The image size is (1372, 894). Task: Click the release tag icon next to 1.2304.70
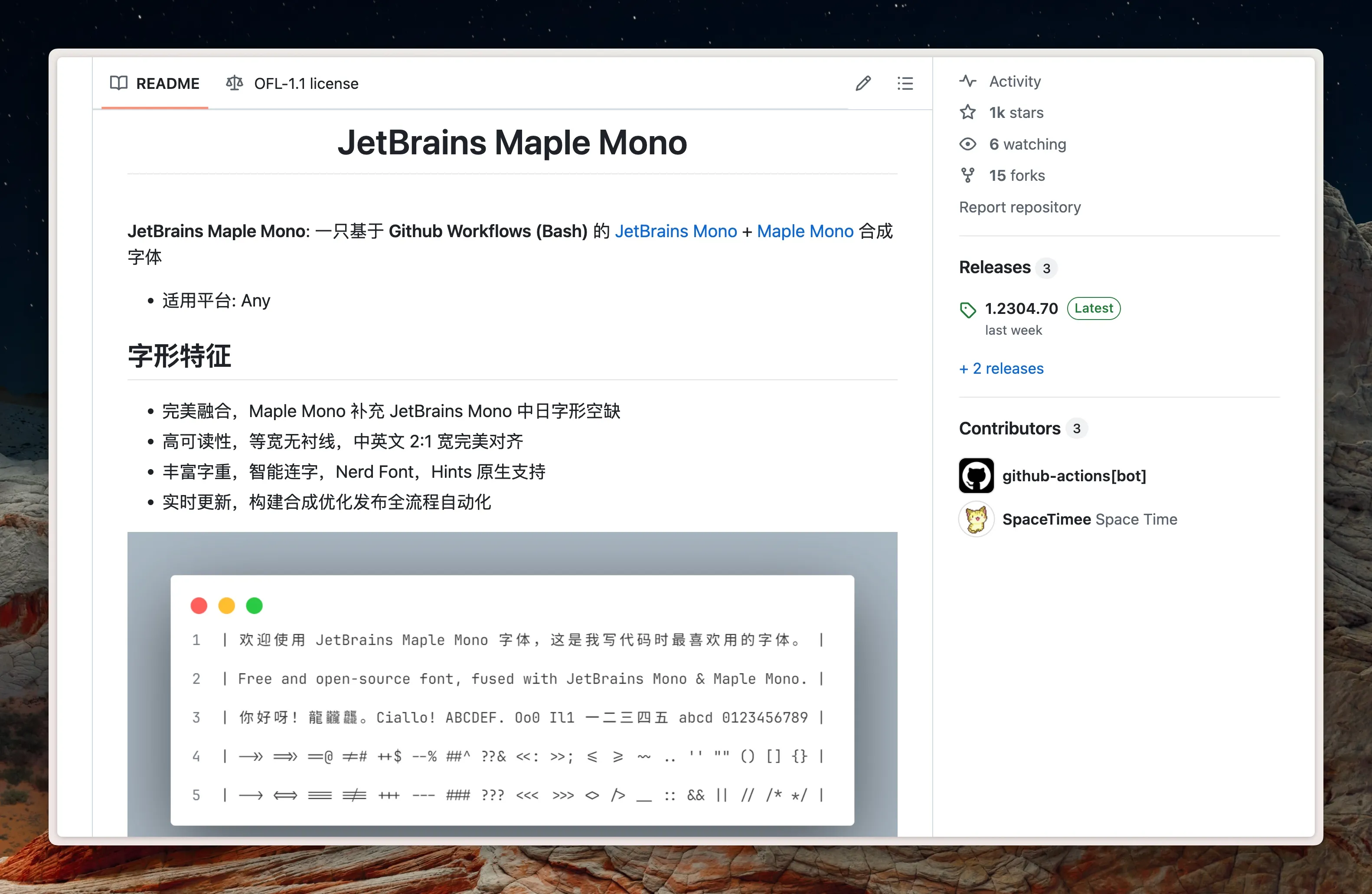[x=968, y=310]
